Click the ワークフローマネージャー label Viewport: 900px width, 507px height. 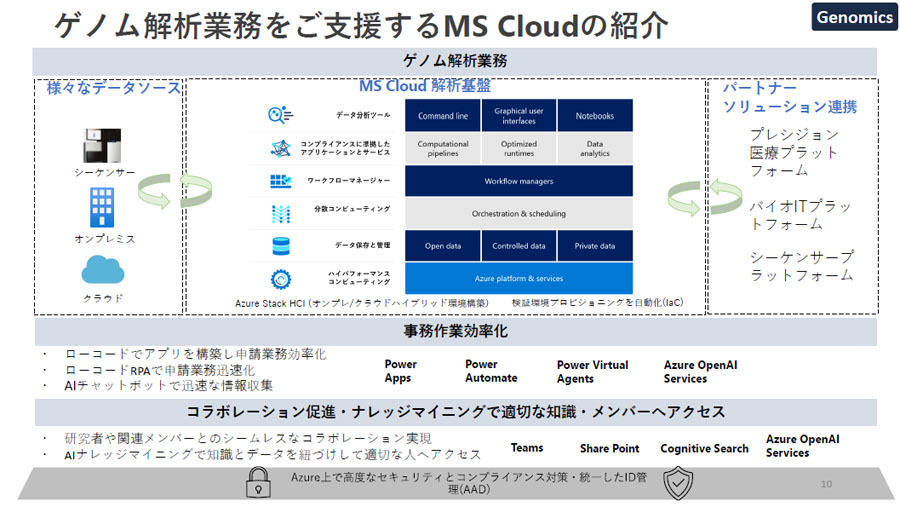pyautogui.click(x=348, y=181)
